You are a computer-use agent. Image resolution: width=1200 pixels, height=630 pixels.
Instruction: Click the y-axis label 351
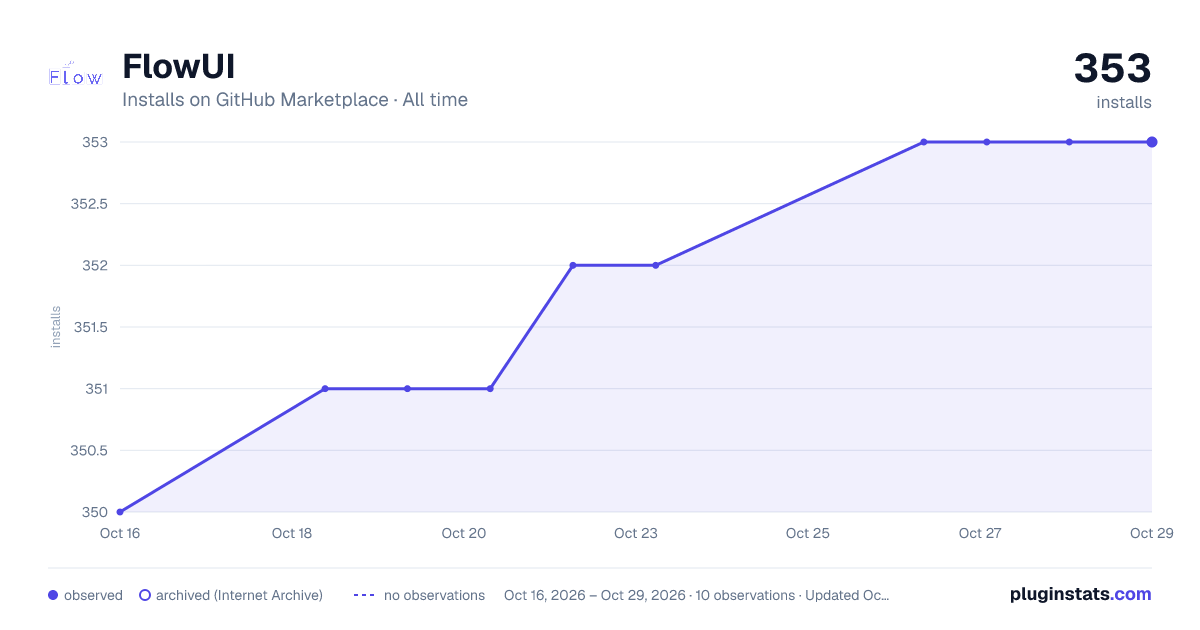pos(95,388)
